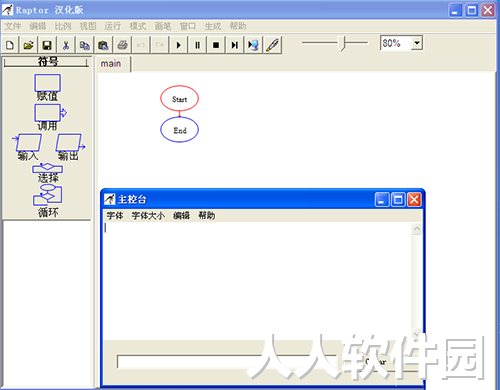Click the Copy toolbar icon
Image resolution: width=500 pixels, height=390 pixels.
tap(85, 45)
